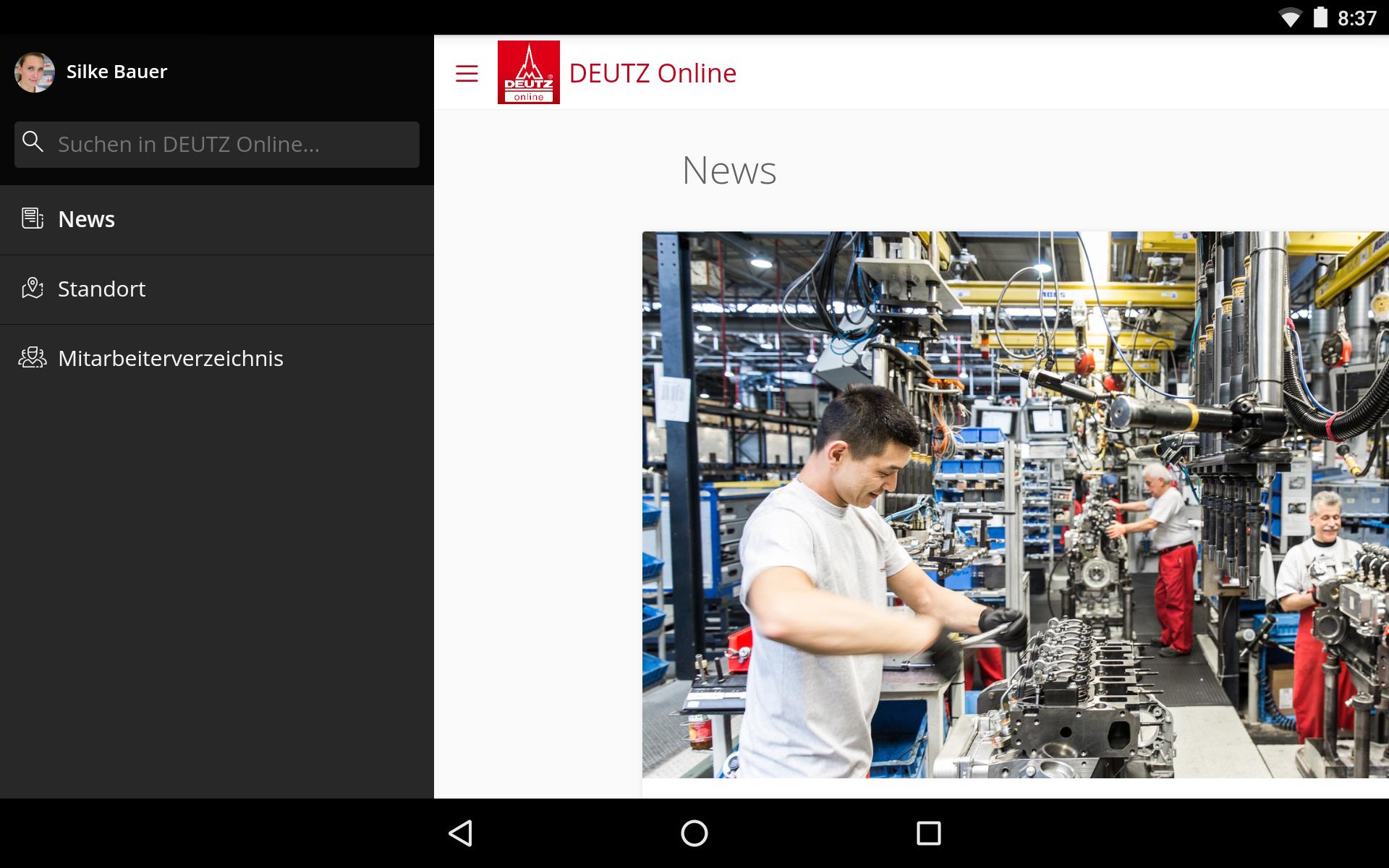This screenshot has height=868, width=1389.
Task: Tap the Android recent apps button
Action: [928, 833]
